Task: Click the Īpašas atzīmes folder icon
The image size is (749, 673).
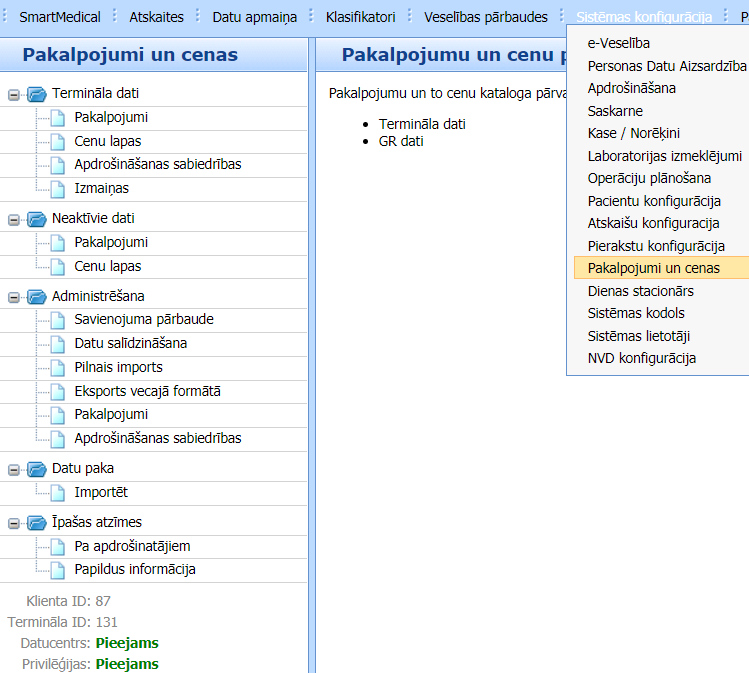Action: [37, 522]
